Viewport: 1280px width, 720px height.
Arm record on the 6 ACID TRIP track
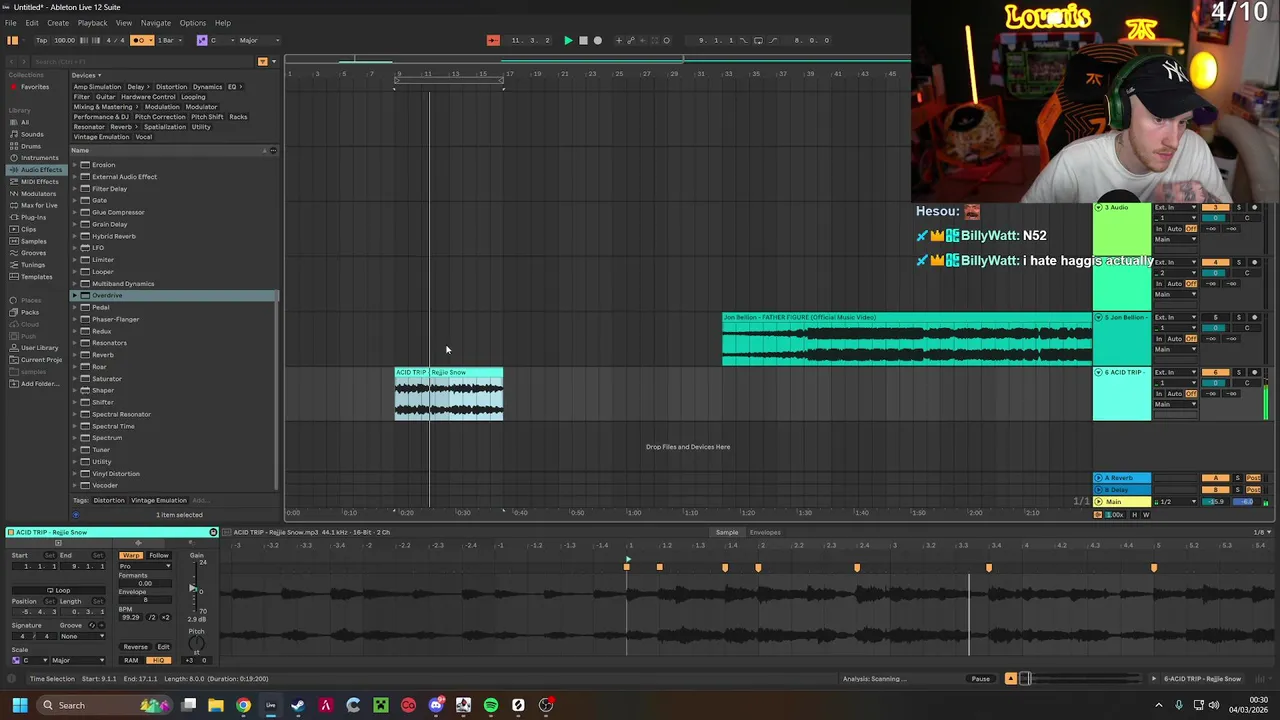1254,372
